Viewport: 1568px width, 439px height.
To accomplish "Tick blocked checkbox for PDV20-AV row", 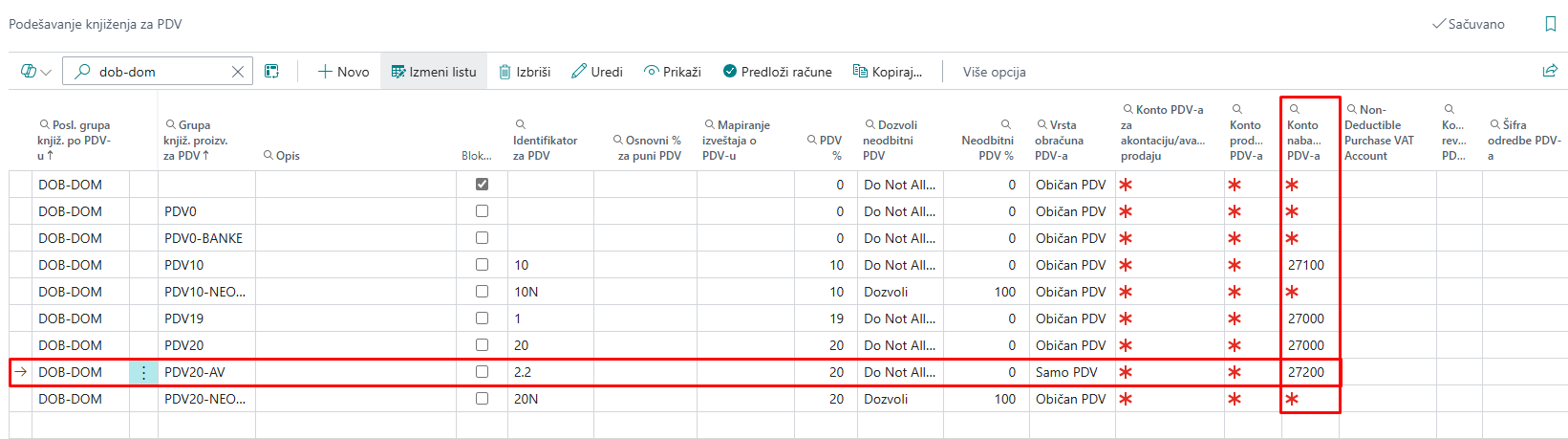I will 482,372.
